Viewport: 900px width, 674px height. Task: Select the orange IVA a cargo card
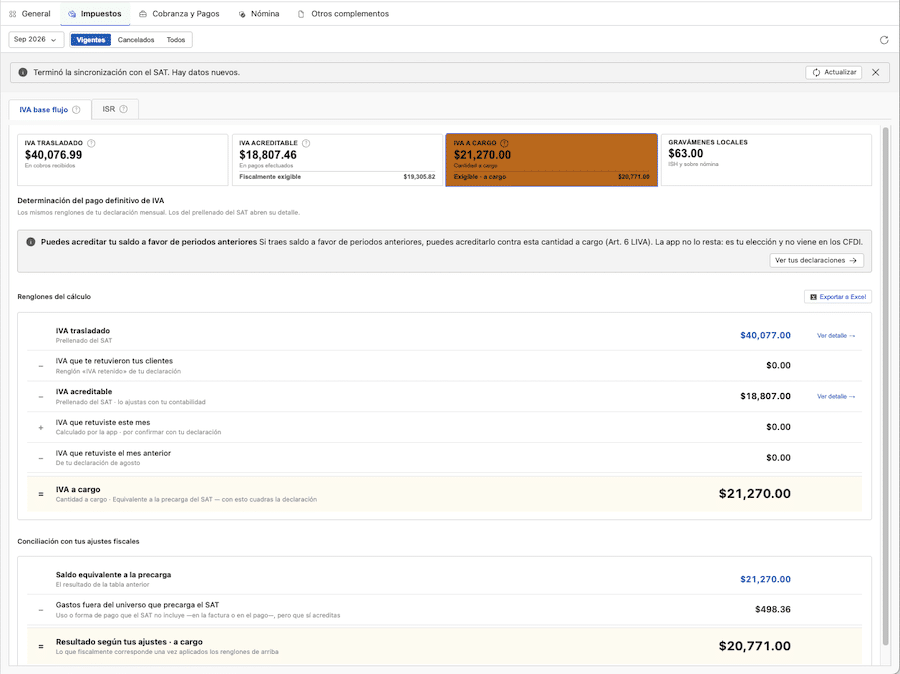tap(552, 160)
